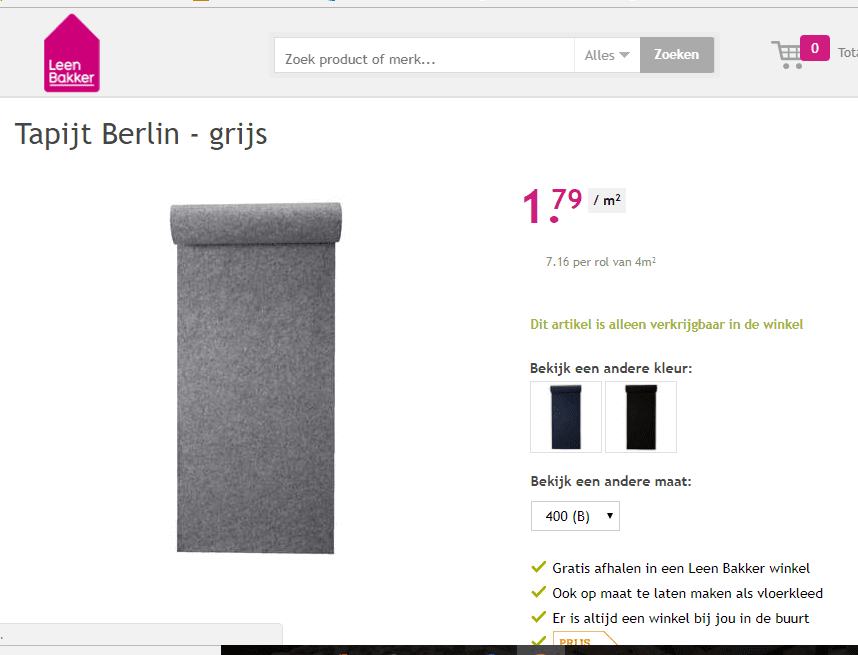This screenshot has height=655, width=858.
Task: Open the shopping cart icon
Action: tap(787, 55)
